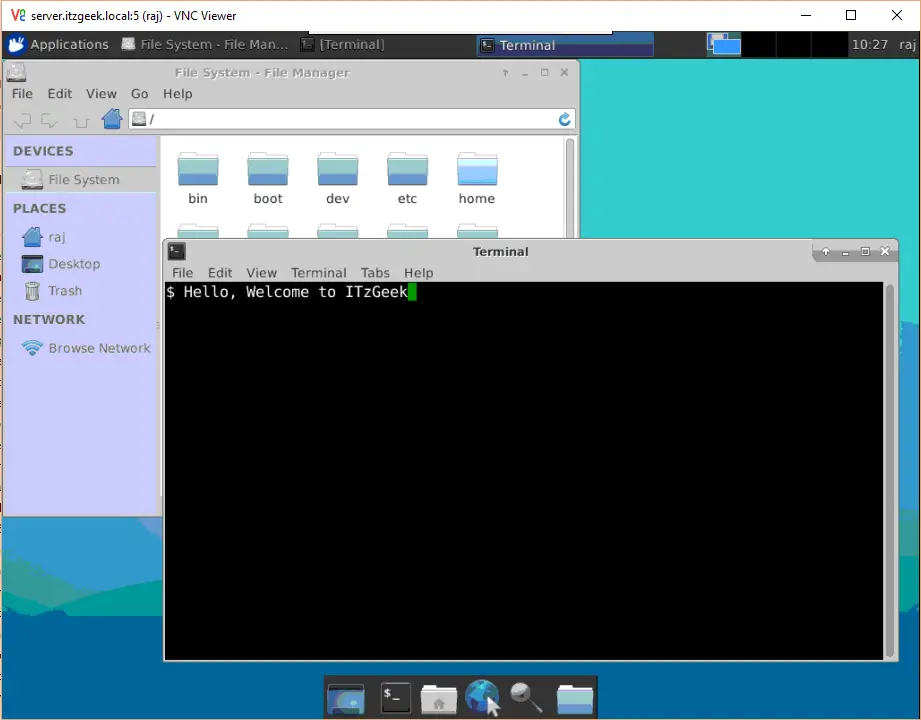Open Terminal menu in Terminal window
This screenshot has width=921, height=720.
(x=318, y=273)
